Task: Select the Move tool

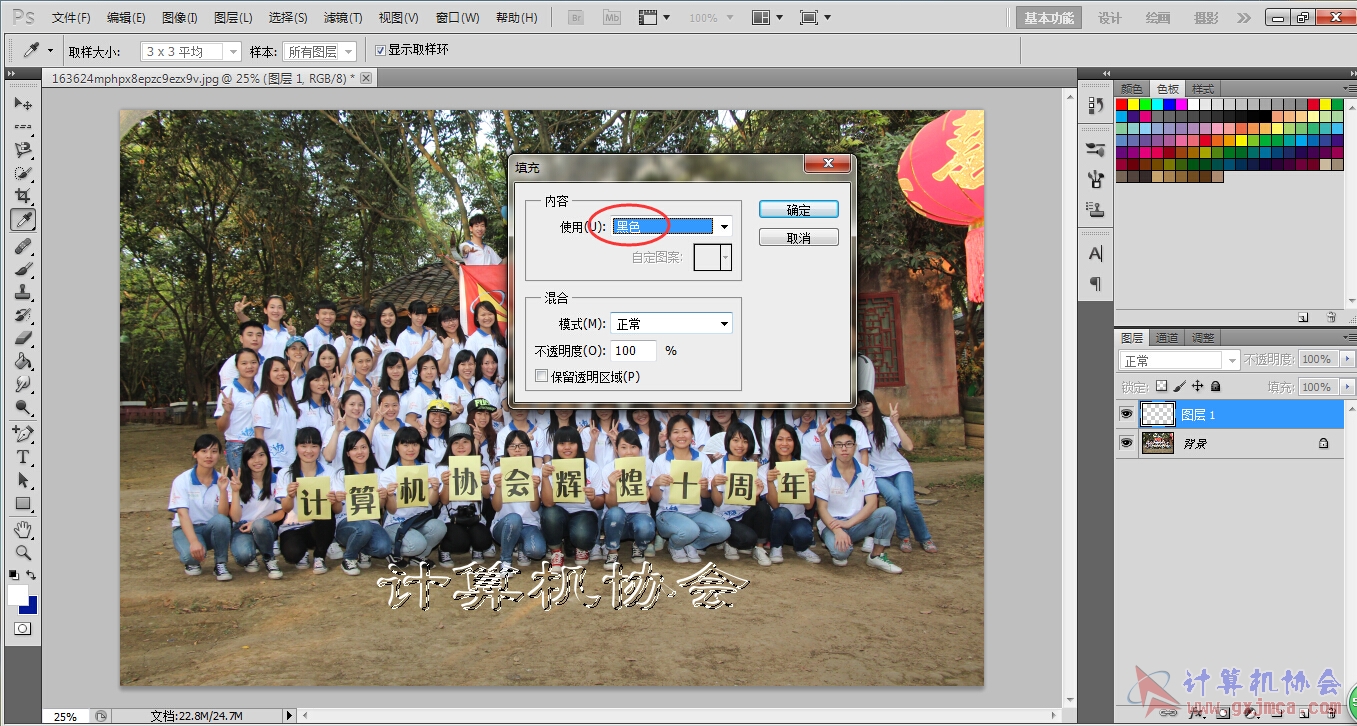Action: click(x=23, y=104)
